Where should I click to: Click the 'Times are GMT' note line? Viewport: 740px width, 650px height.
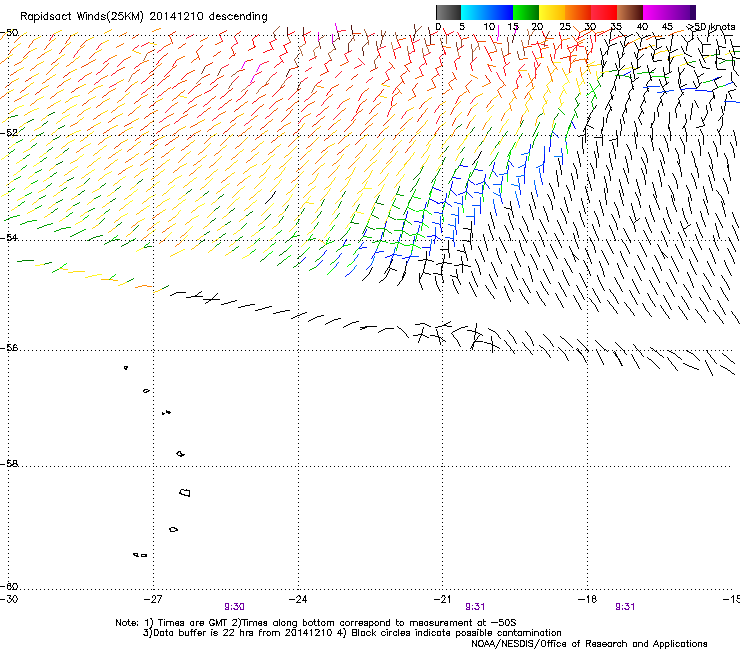pyautogui.click(x=316, y=623)
